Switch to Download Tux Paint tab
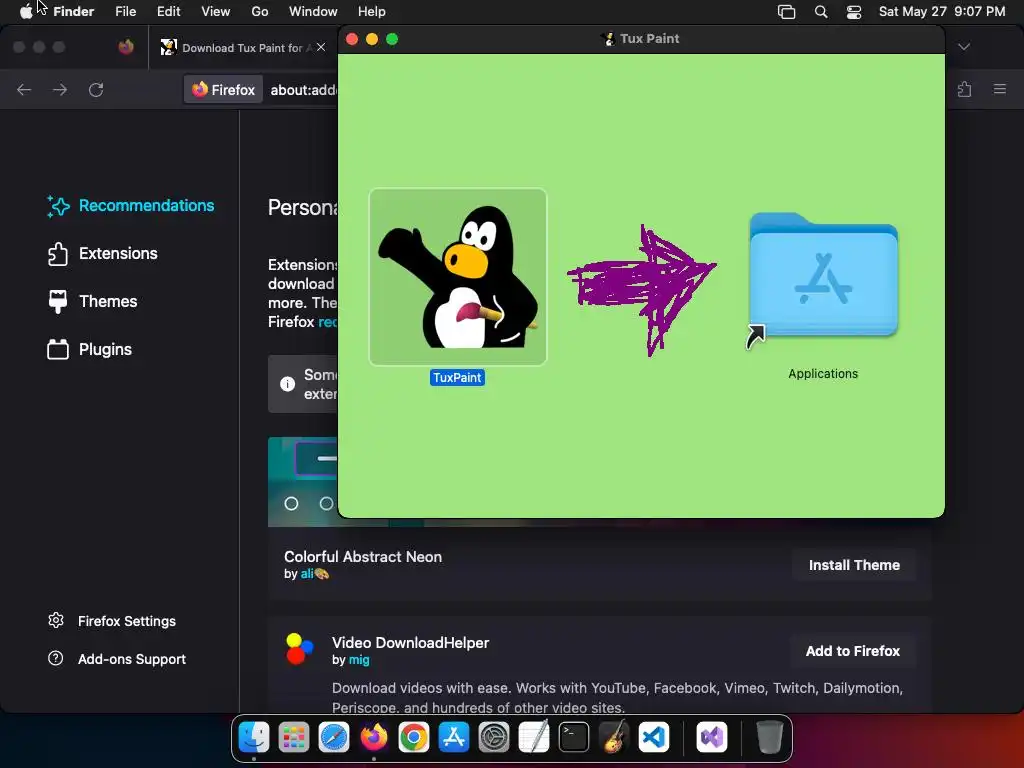Screen dimensions: 1024x768 (243, 47)
